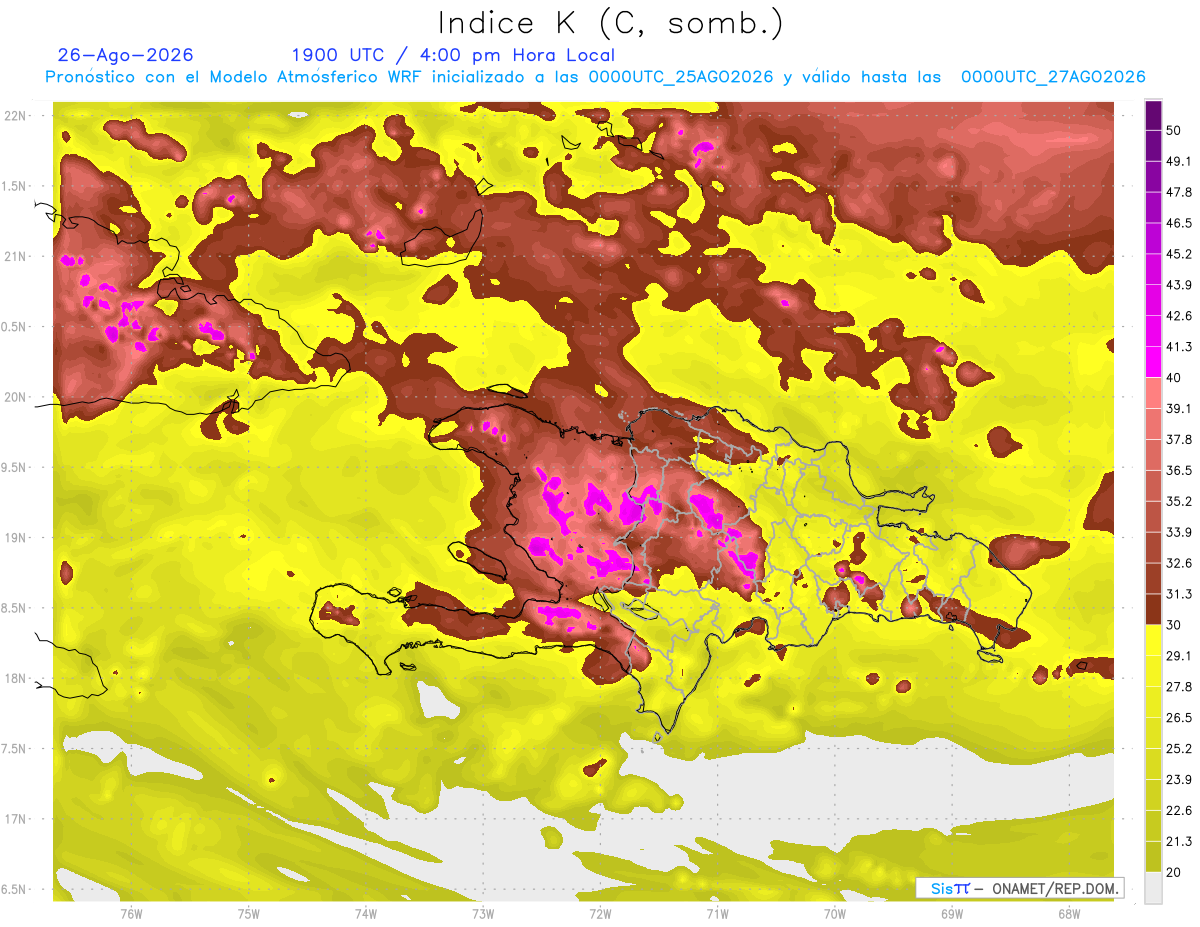
Task: Click the salmon swatch between 39.1 and 40
Action: coord(1153,393)
